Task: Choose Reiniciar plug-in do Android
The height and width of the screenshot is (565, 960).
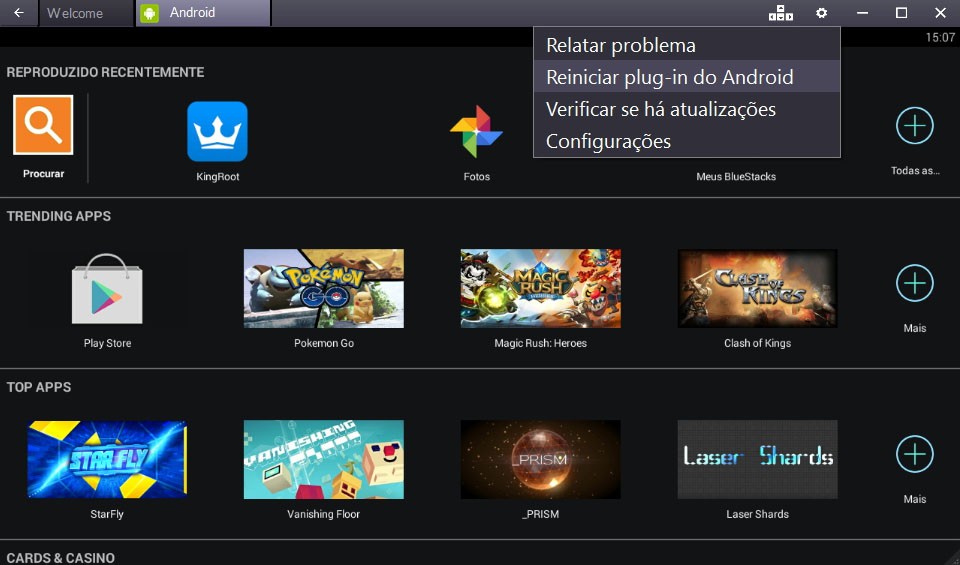Action: (669, 77)
